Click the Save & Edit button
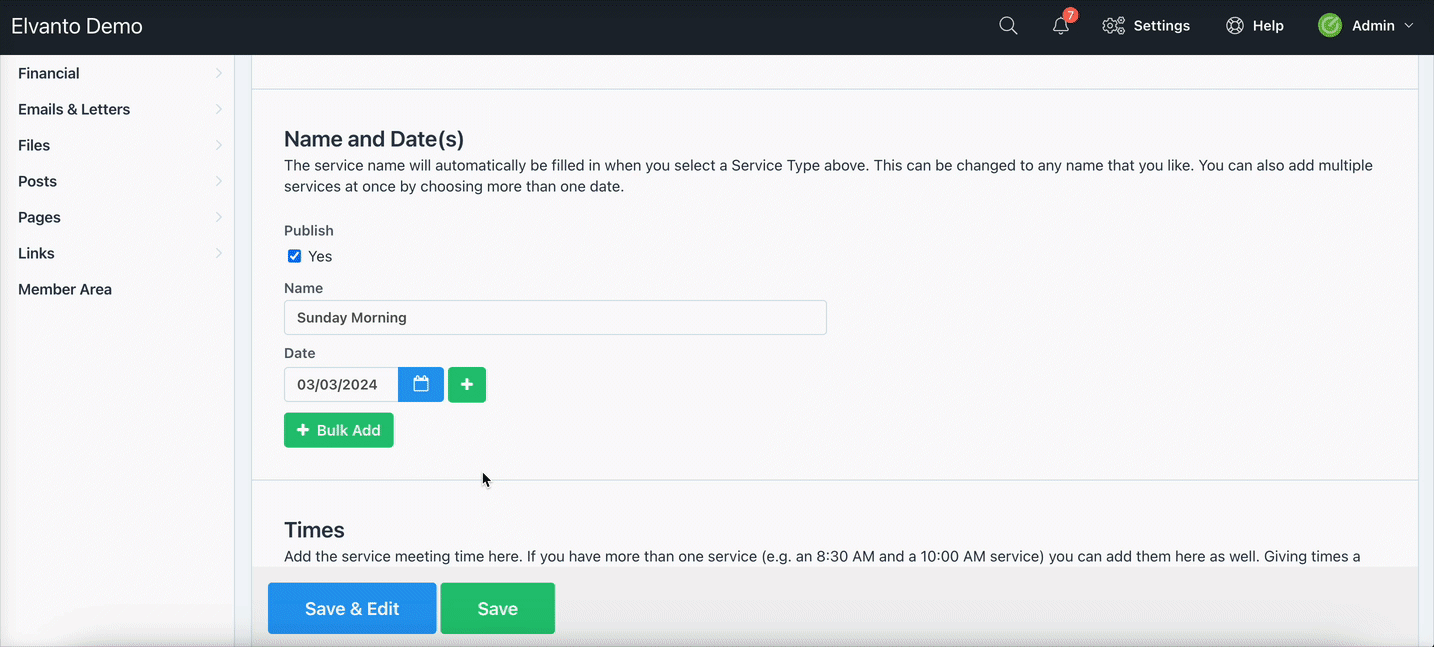The width and height of the screenshot is (1434, 647). pyautogui.click(x=352, y=608)
